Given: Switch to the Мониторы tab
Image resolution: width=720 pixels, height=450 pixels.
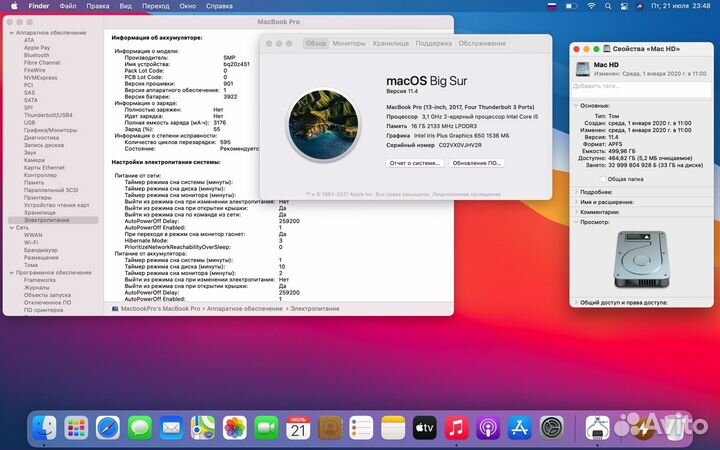Looking at the screenshot, I should [x=349, y=43].
